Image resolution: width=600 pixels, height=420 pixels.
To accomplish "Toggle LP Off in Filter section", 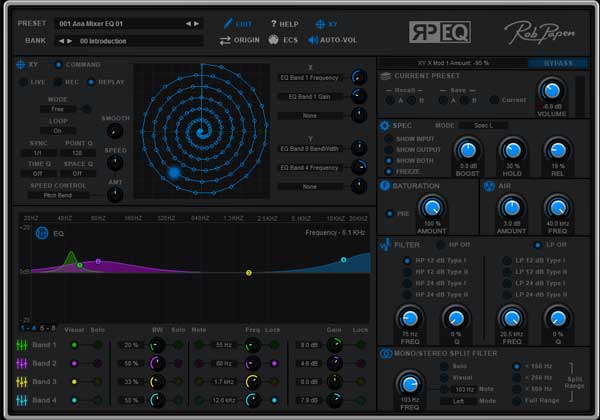I will click(538, 245).
